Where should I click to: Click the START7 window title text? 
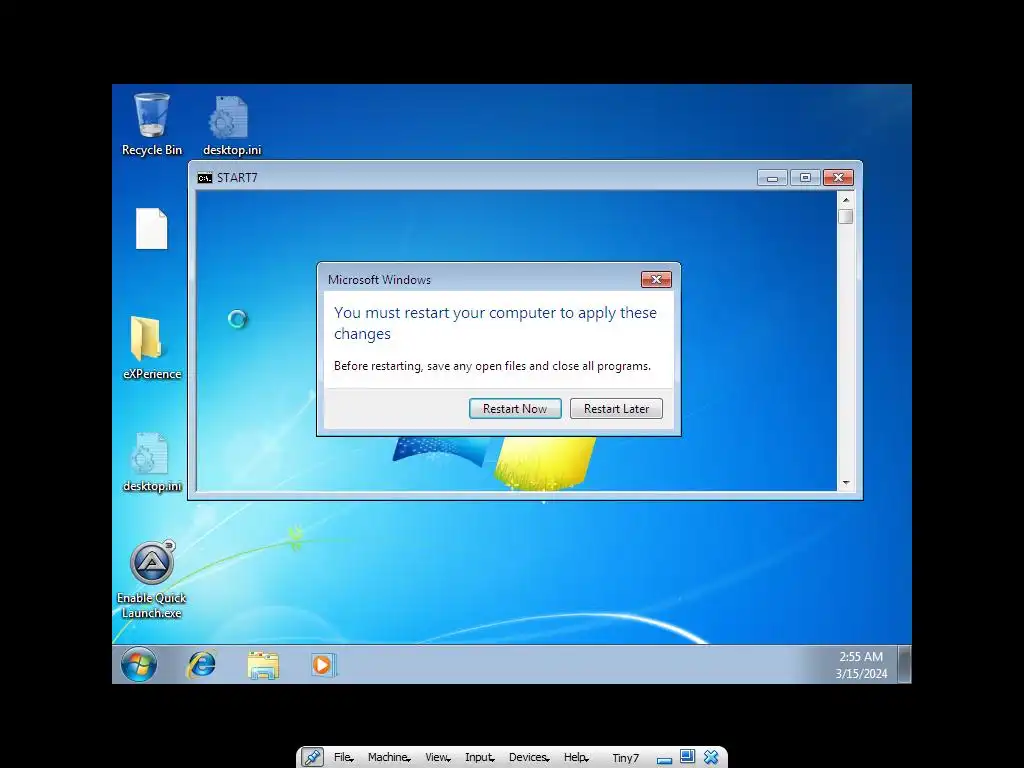[x=237, y=178]
